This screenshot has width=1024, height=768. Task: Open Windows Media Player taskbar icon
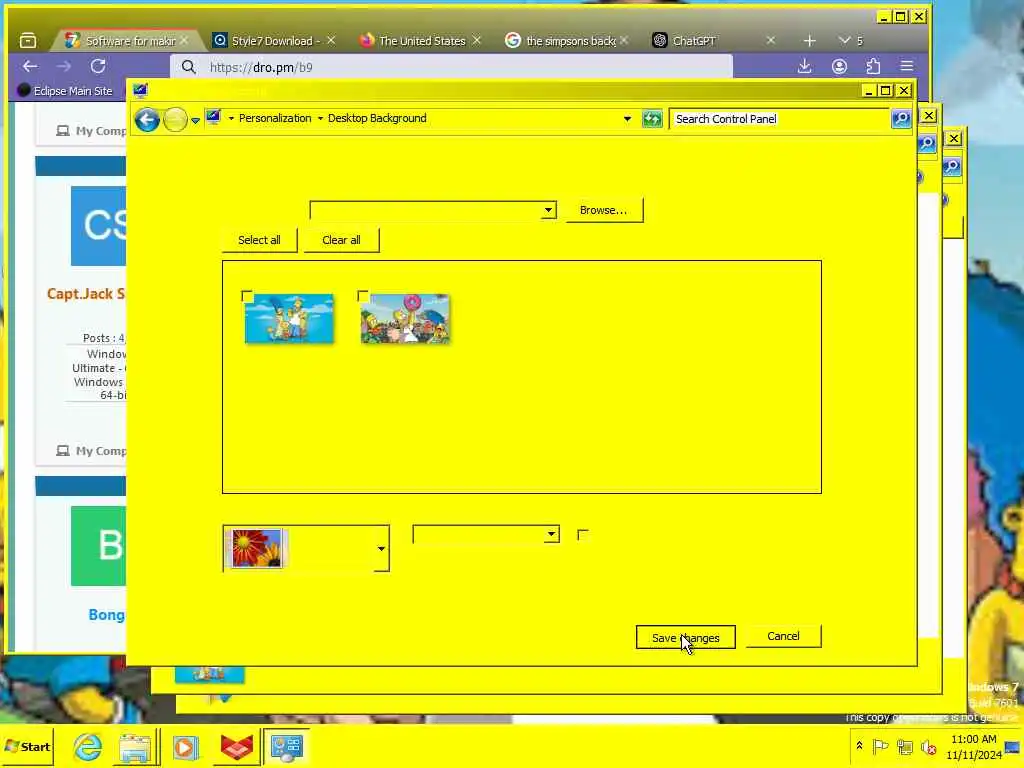click(x=185, y=747)
